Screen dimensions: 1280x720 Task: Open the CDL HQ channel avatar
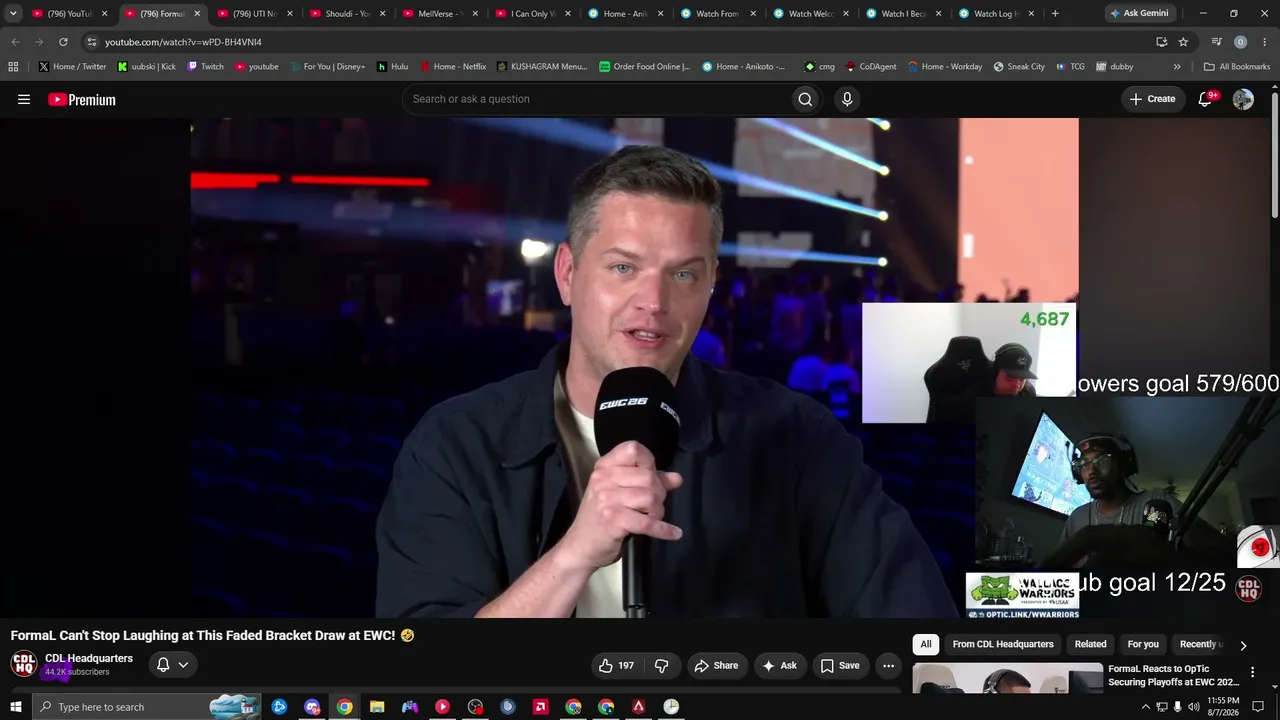pyautogui.click(x=24, y=664)
